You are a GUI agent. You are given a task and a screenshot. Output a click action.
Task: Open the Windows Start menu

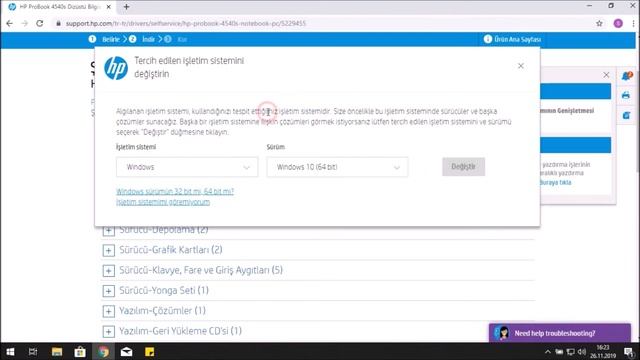pyautogui.click(x=10, y=351)
